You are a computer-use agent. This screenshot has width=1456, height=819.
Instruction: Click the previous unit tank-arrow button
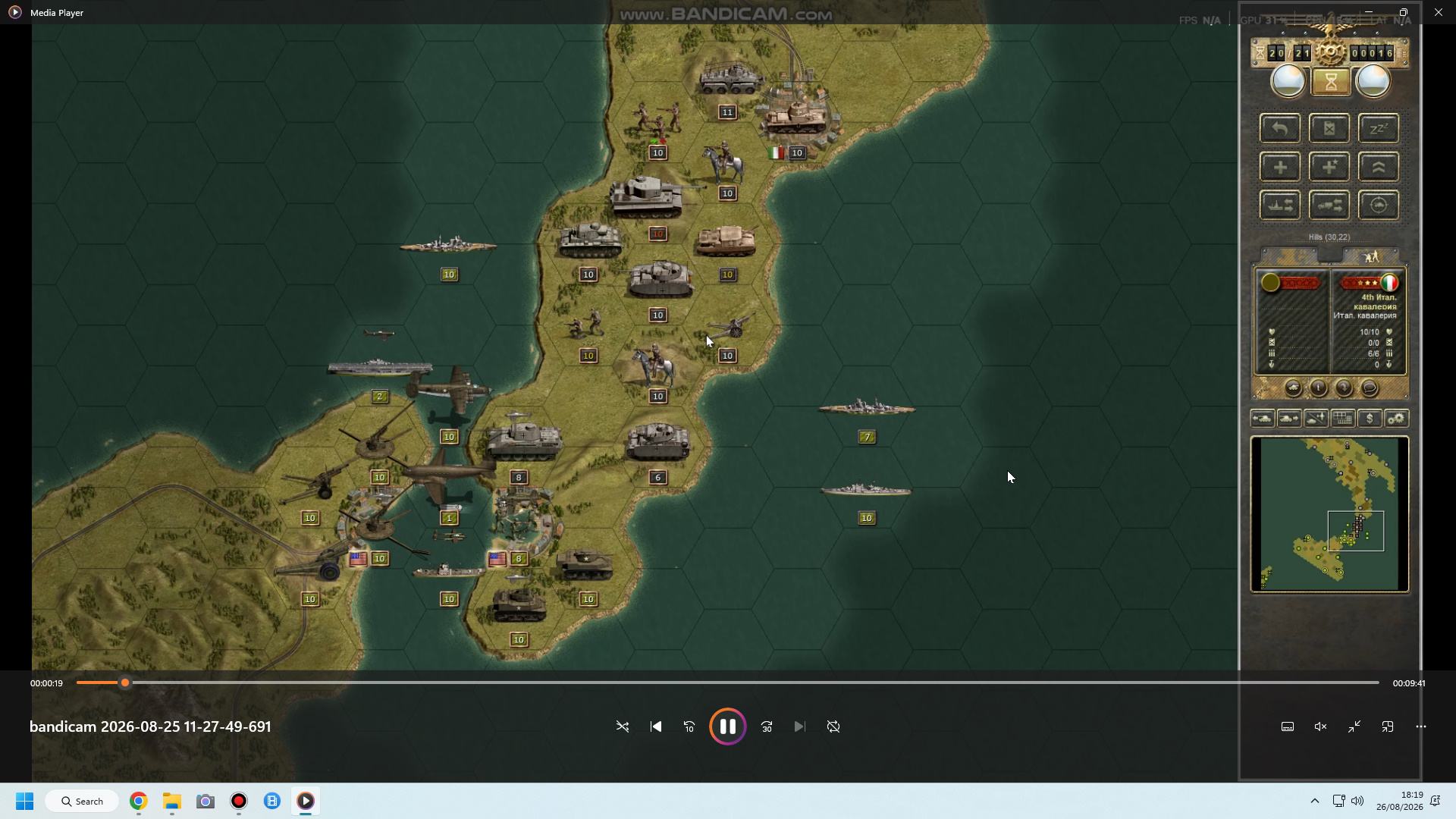(1263, 419)
